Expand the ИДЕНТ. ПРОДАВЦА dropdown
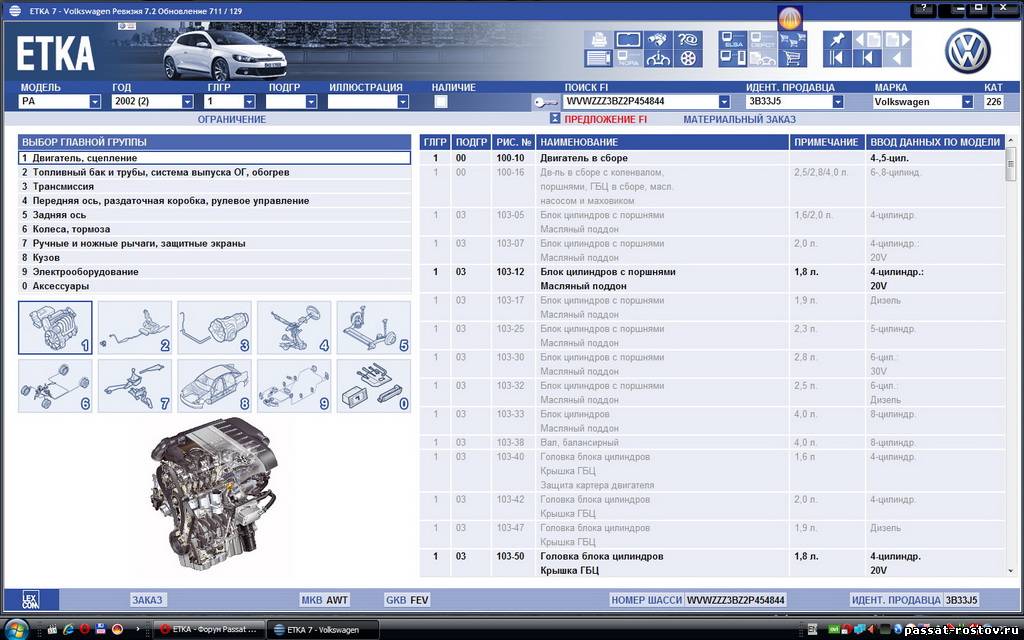This screenshot has width=1024, height=640. tap(838, 102)
